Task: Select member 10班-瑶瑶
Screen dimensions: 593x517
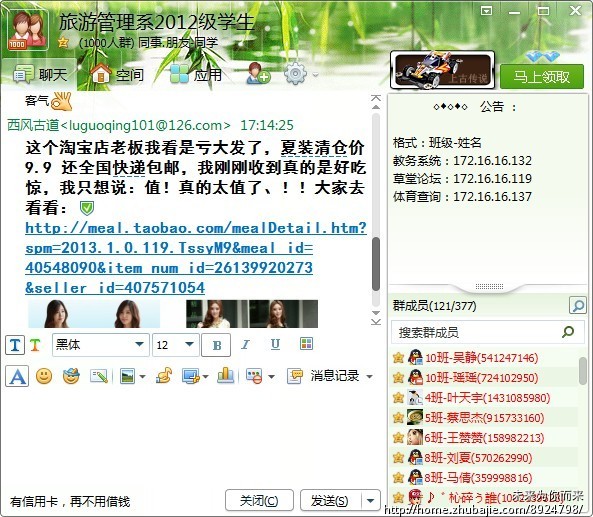Action: pos(484,377)
